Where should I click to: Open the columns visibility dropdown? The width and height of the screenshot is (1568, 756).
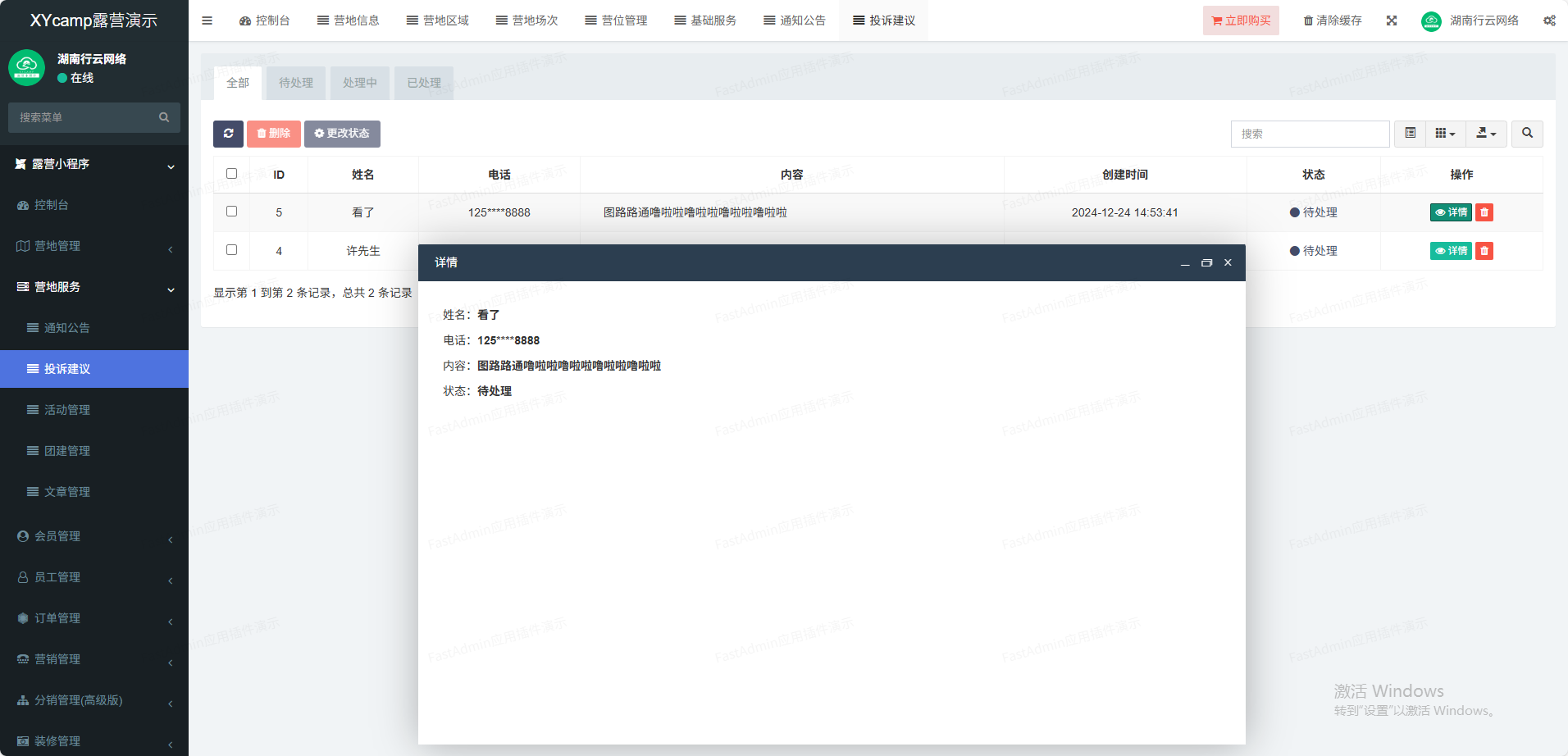tap(1445, 134)
